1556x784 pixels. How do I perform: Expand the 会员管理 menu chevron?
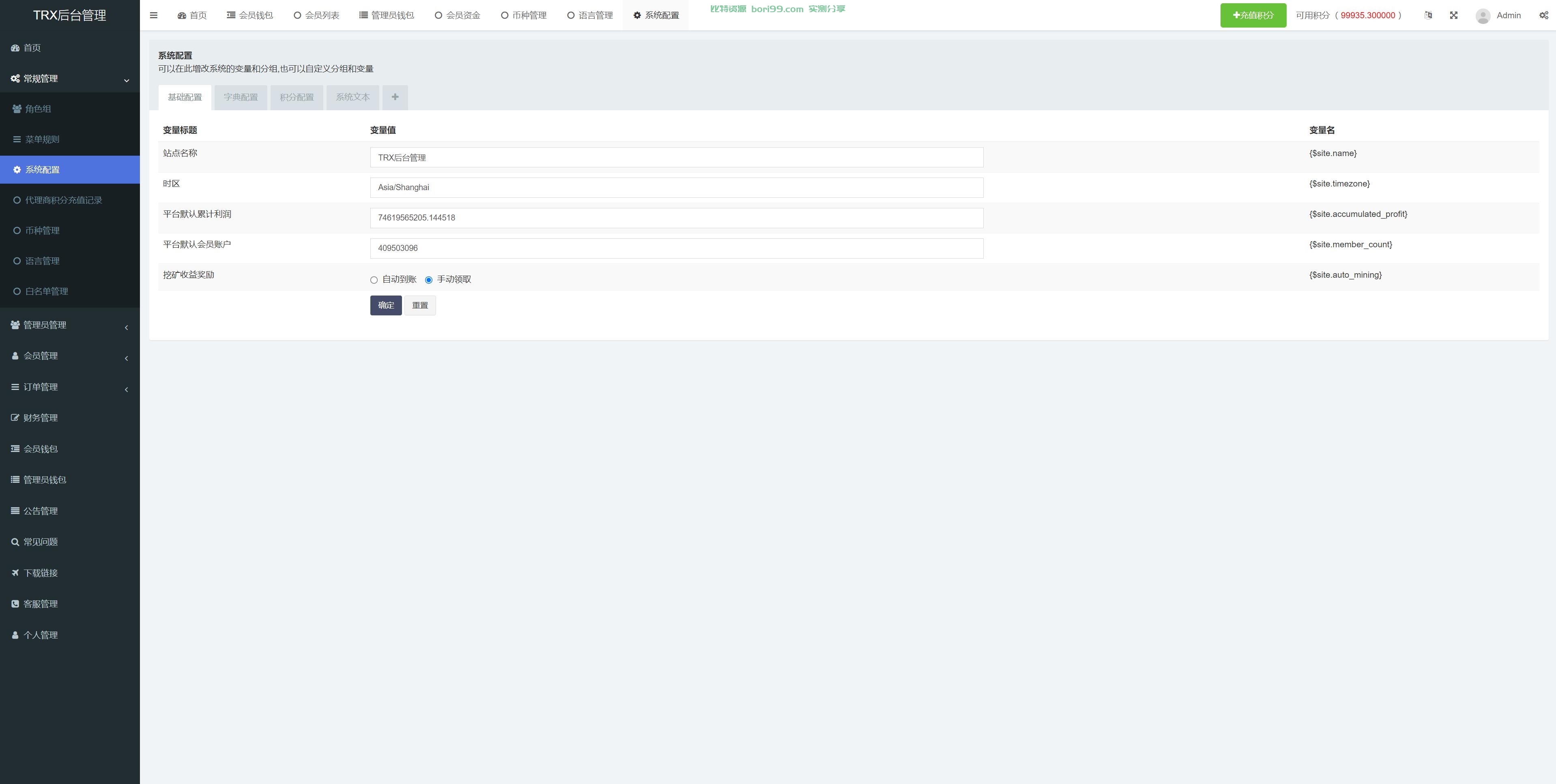[x=126, y=358]
